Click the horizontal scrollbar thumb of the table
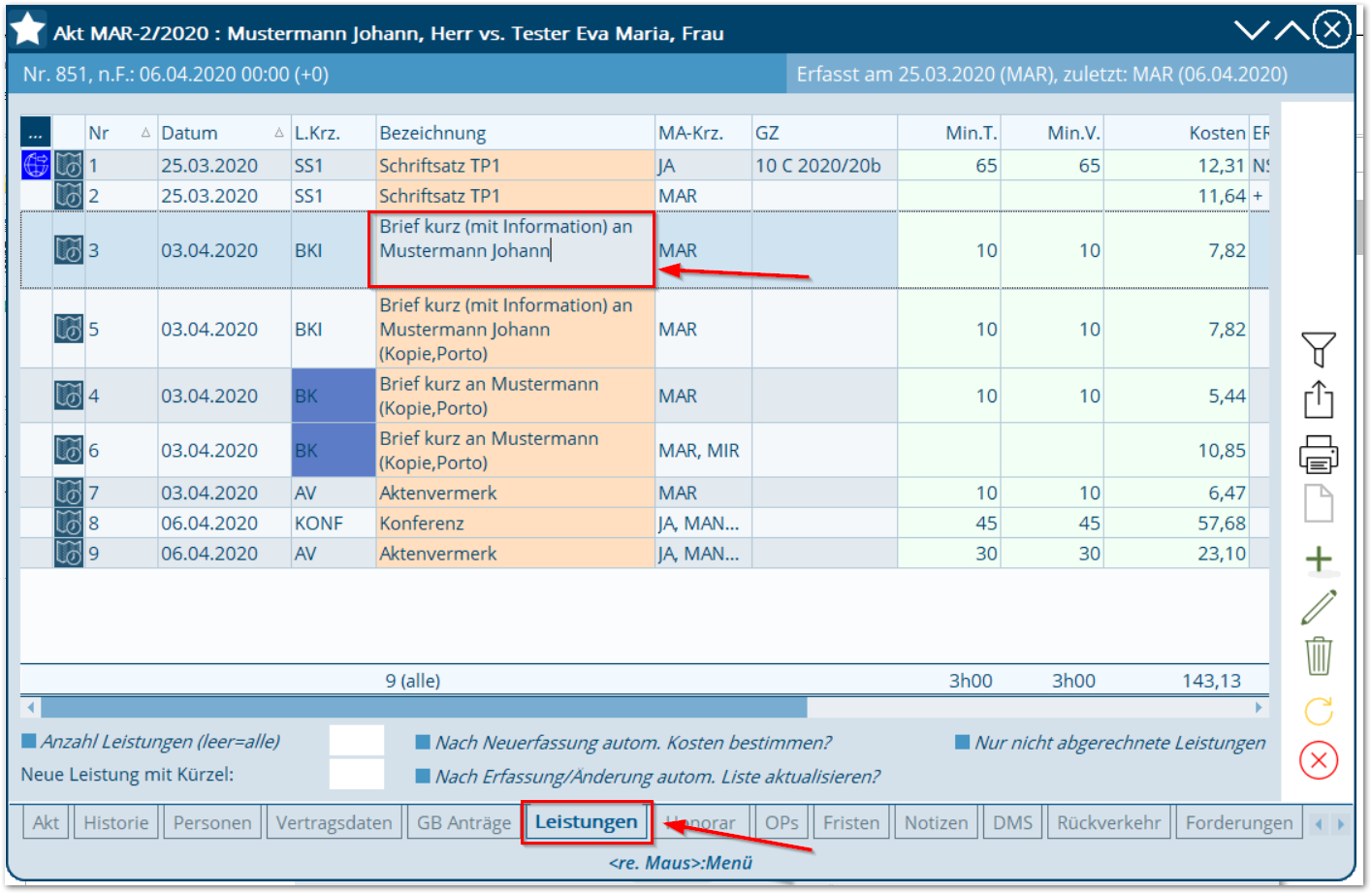 click(424, 708)
